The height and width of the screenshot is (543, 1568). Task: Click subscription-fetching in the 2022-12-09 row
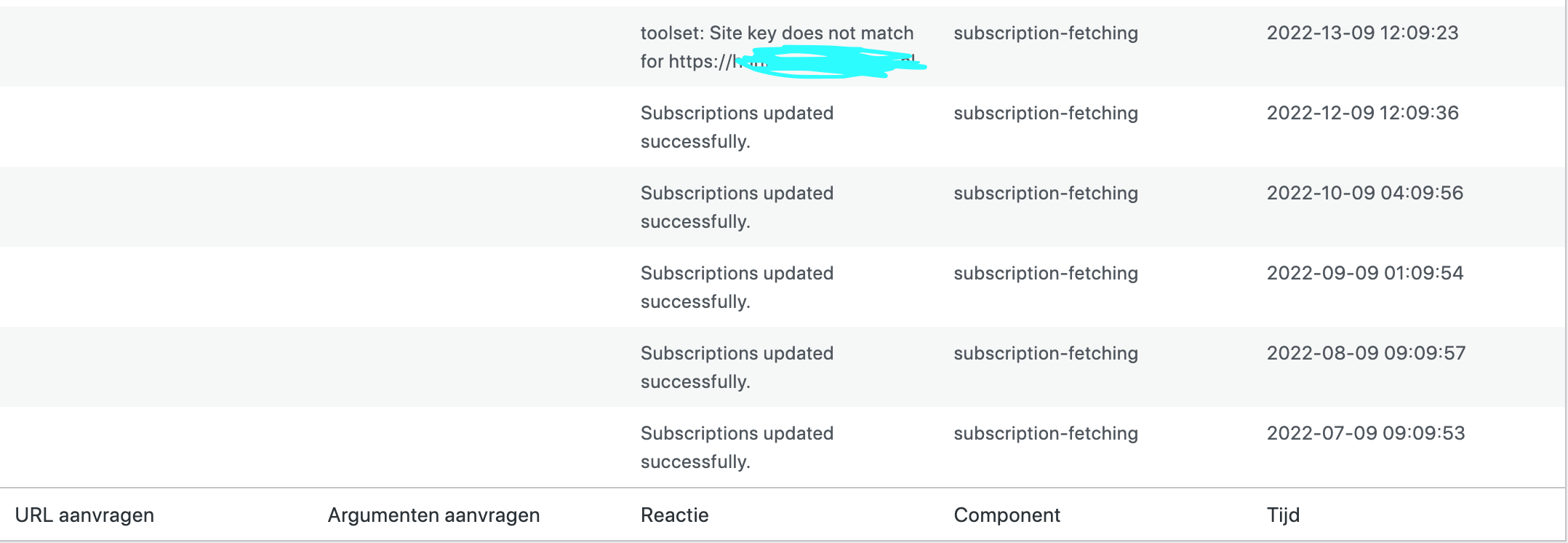click(1046, 114)
